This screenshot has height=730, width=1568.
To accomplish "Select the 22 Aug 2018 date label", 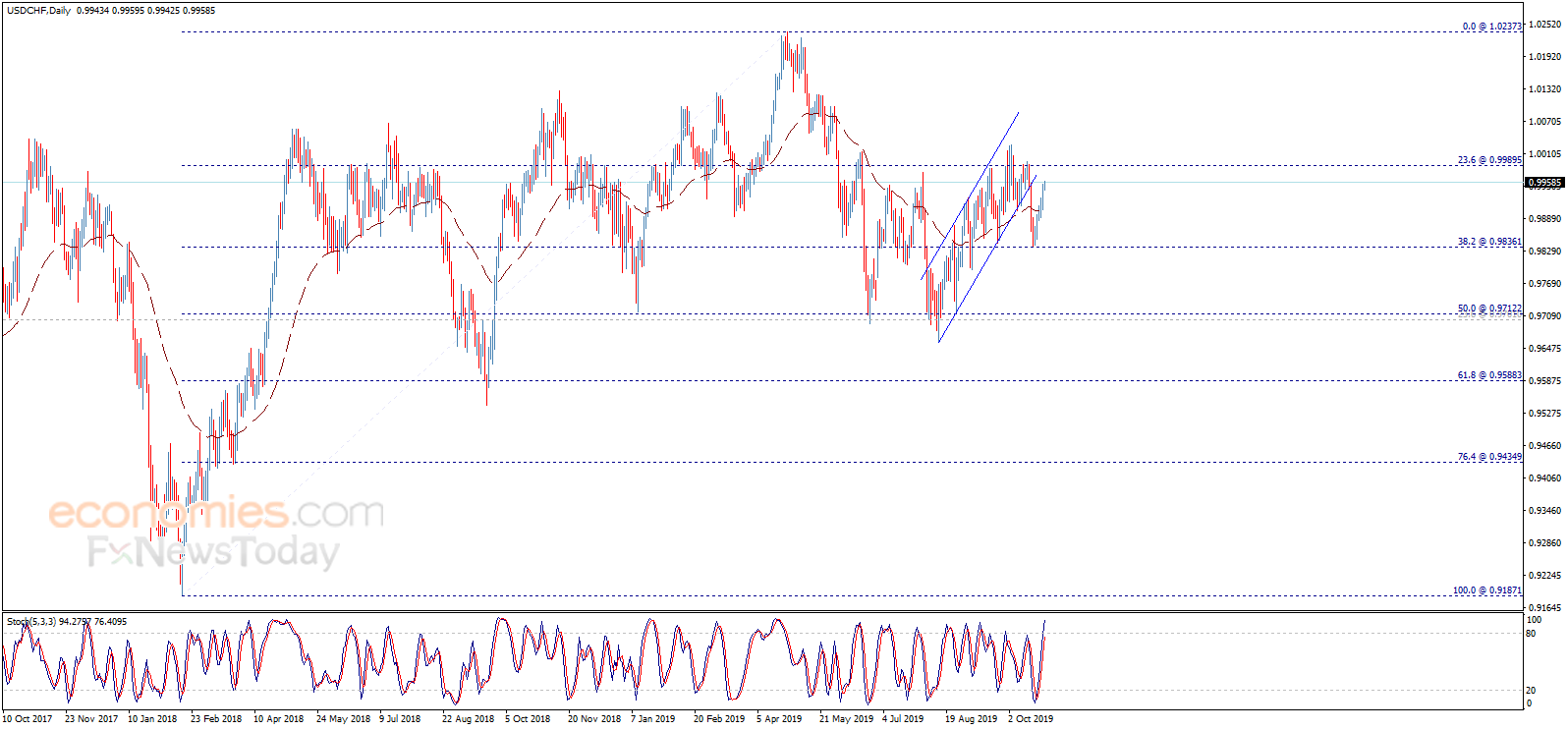I will (x=469, y=719).
